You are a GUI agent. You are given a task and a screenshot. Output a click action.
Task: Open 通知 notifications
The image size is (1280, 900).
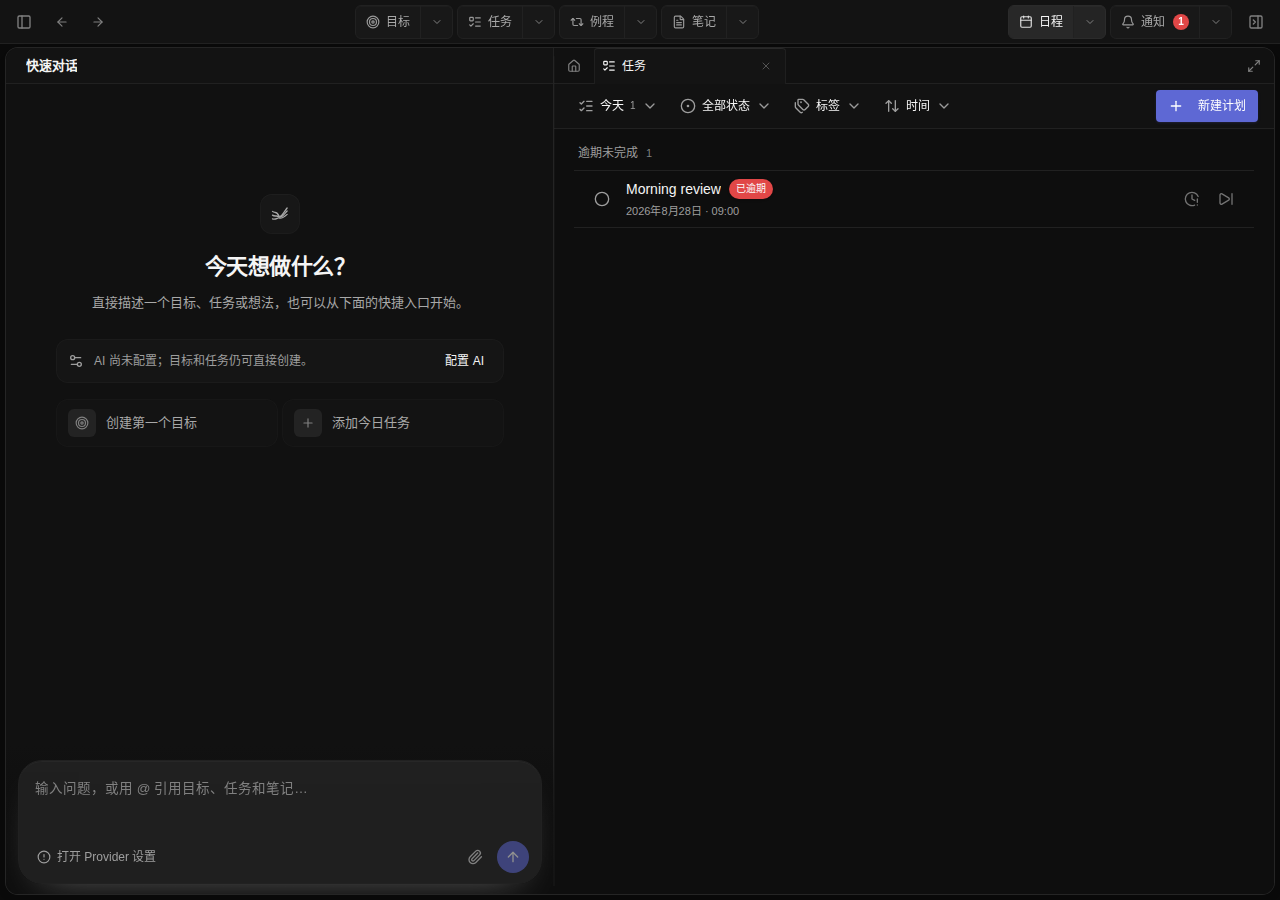coord(1155,22)
